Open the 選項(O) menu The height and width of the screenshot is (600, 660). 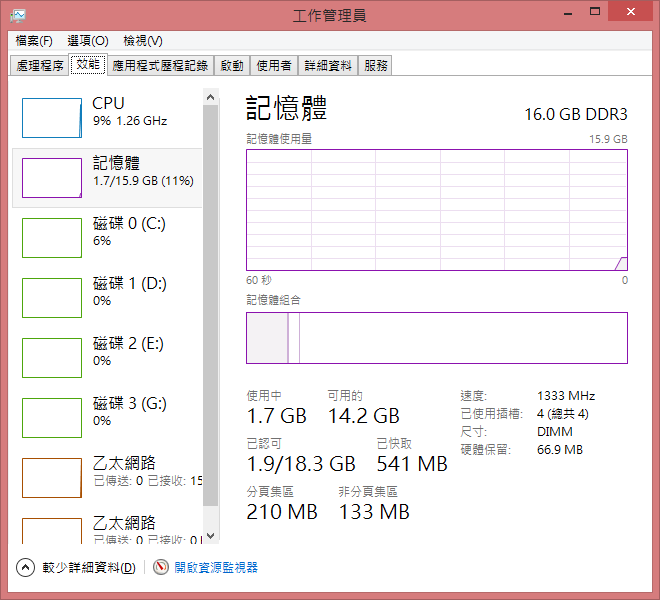[x=88, y=41]
